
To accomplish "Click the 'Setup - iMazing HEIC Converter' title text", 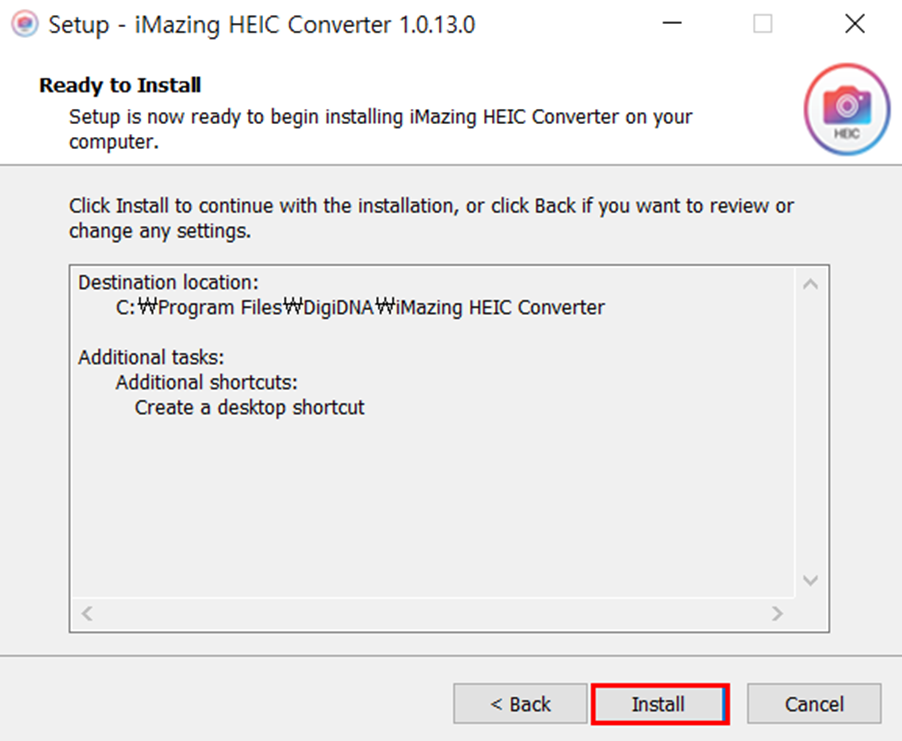I will click(262, 25).
